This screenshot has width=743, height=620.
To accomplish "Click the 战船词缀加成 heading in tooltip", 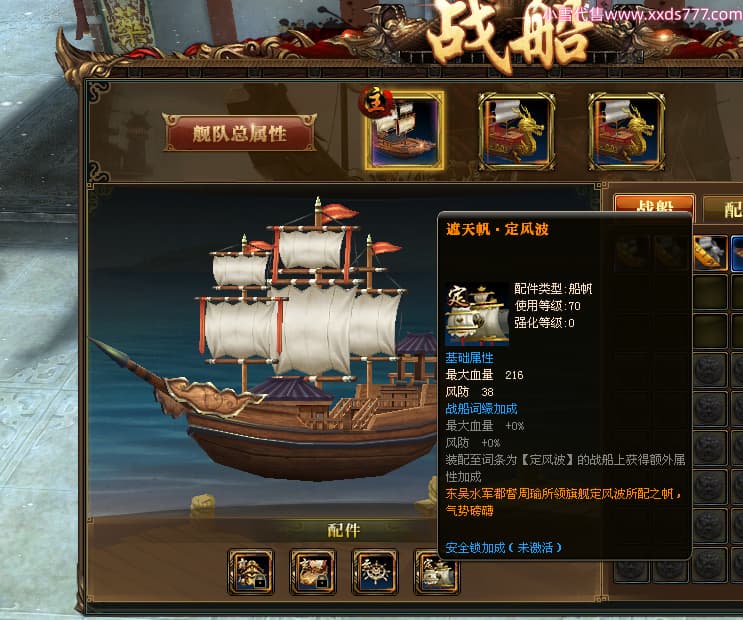I will 481,409.
